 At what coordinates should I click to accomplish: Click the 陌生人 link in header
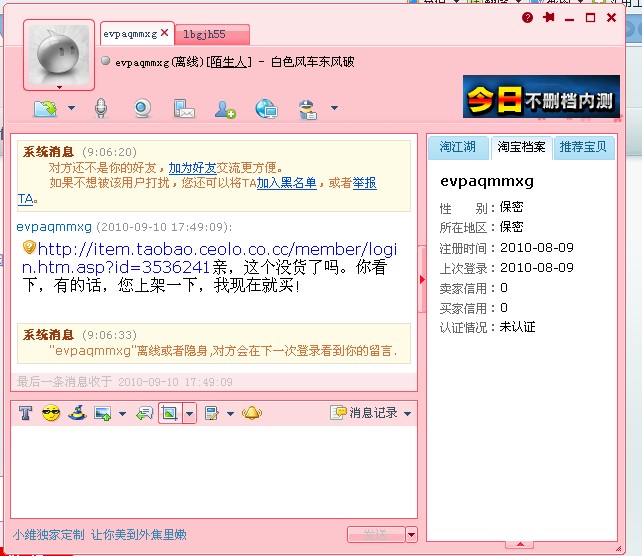228,62
